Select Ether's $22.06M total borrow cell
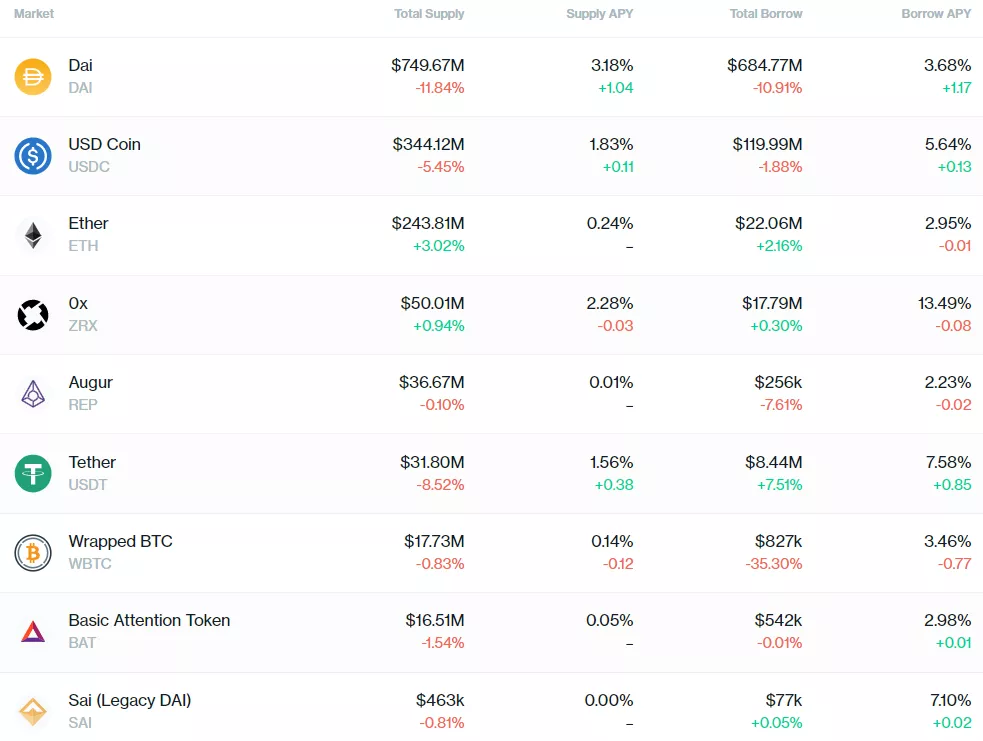This screenshot has height=741, width=983. (768, 224)
